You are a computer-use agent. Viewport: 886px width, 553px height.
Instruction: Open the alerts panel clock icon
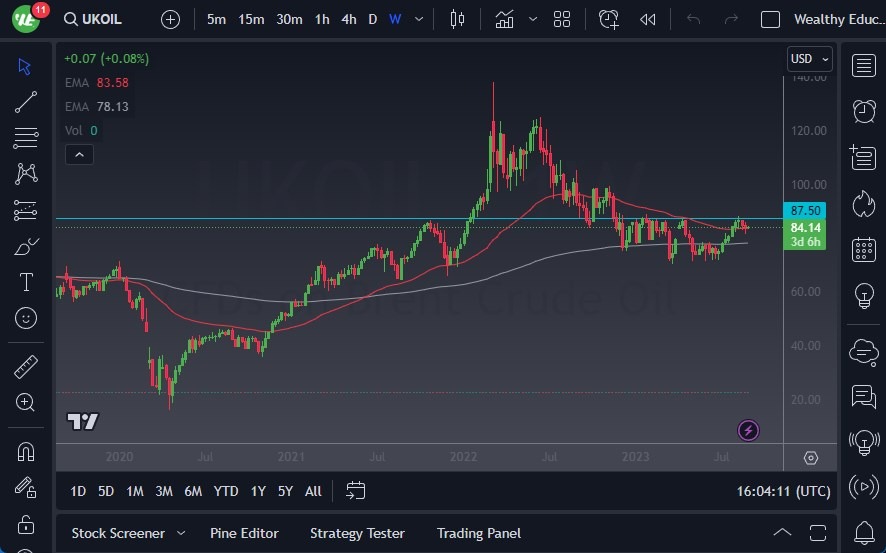click(x=863, y=111)
